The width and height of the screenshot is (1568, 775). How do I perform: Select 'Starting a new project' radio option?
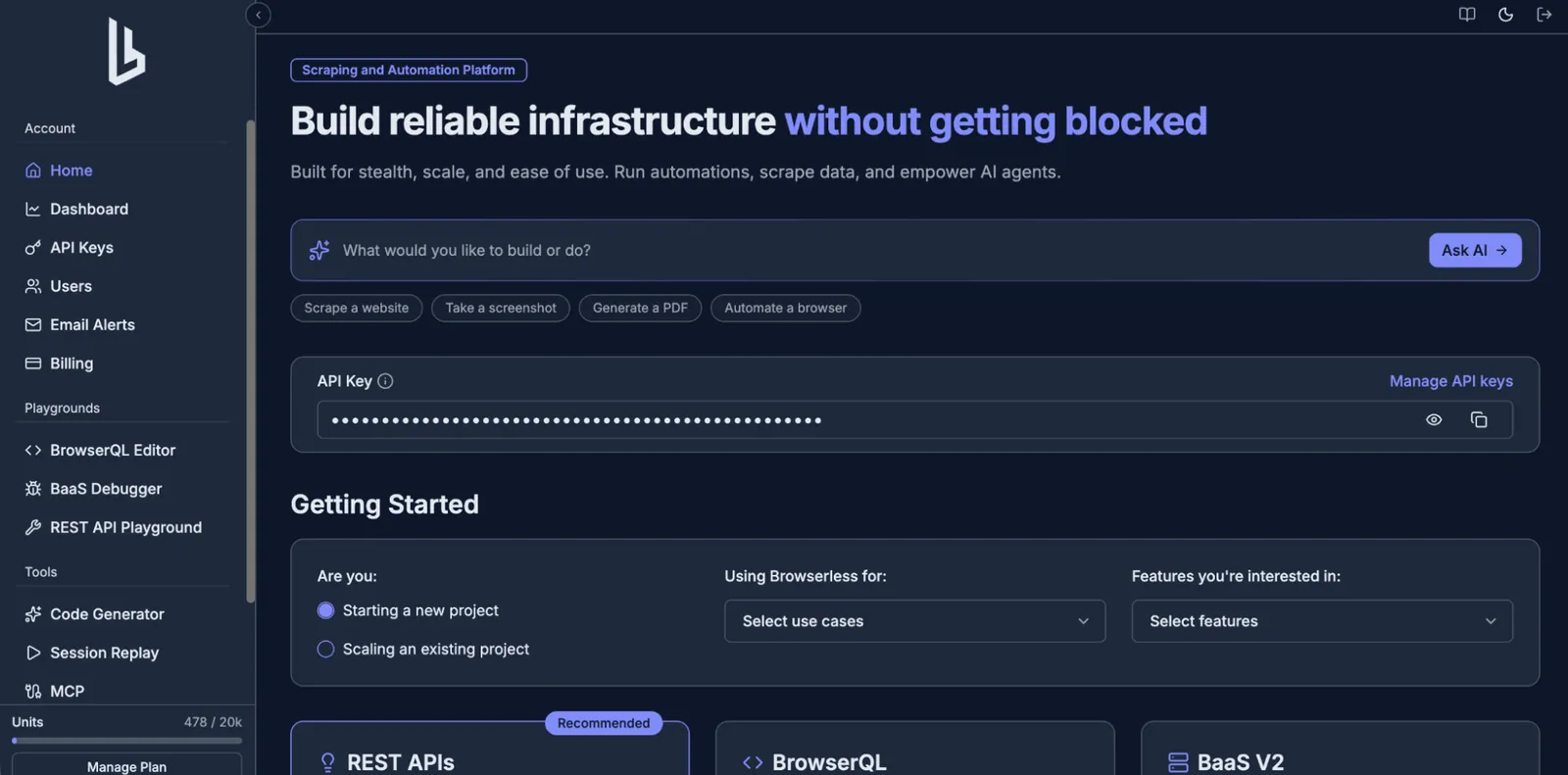tap(326, 610)
